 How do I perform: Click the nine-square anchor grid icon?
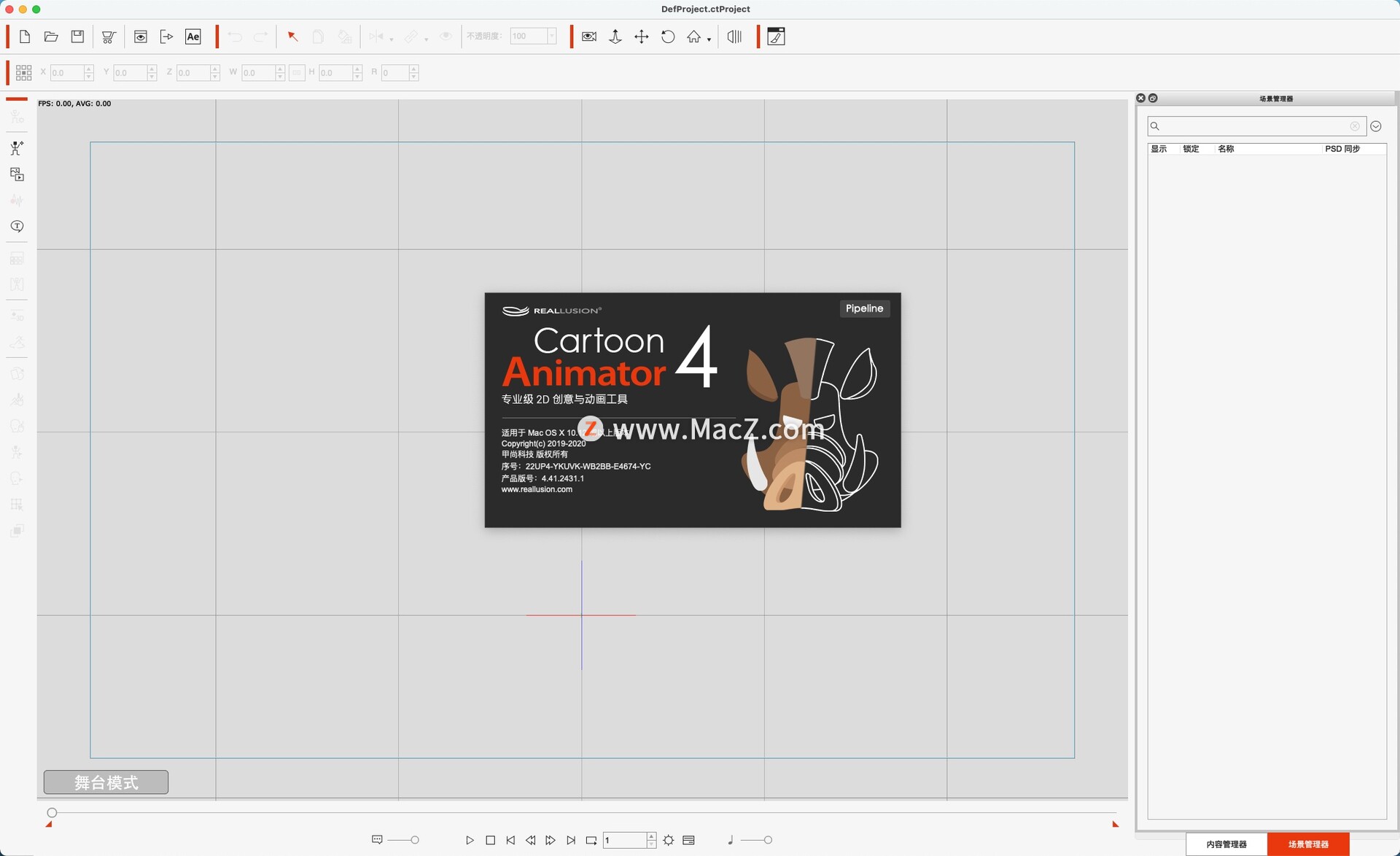pos(23,72)
